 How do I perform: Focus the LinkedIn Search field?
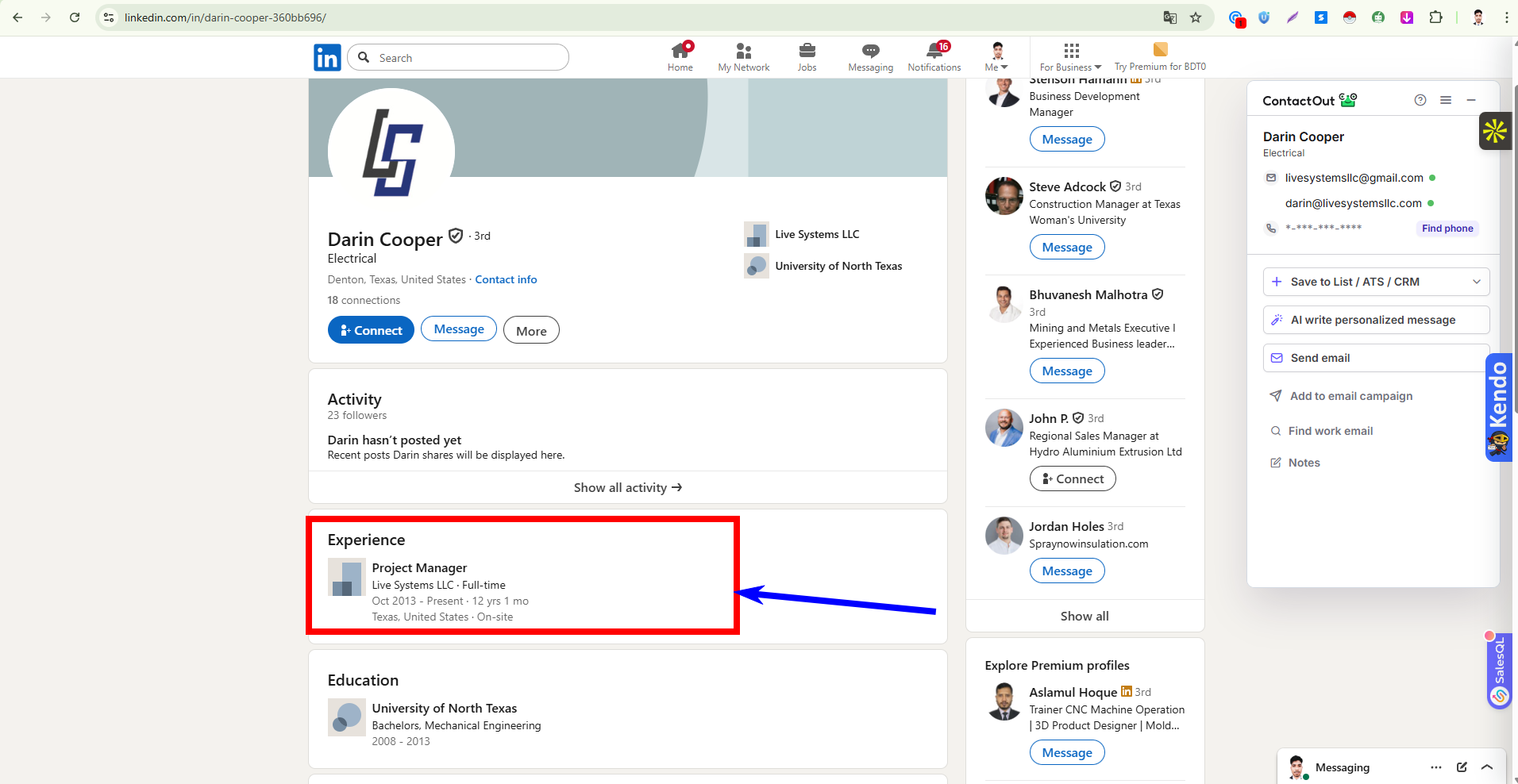tap(458, 57)
